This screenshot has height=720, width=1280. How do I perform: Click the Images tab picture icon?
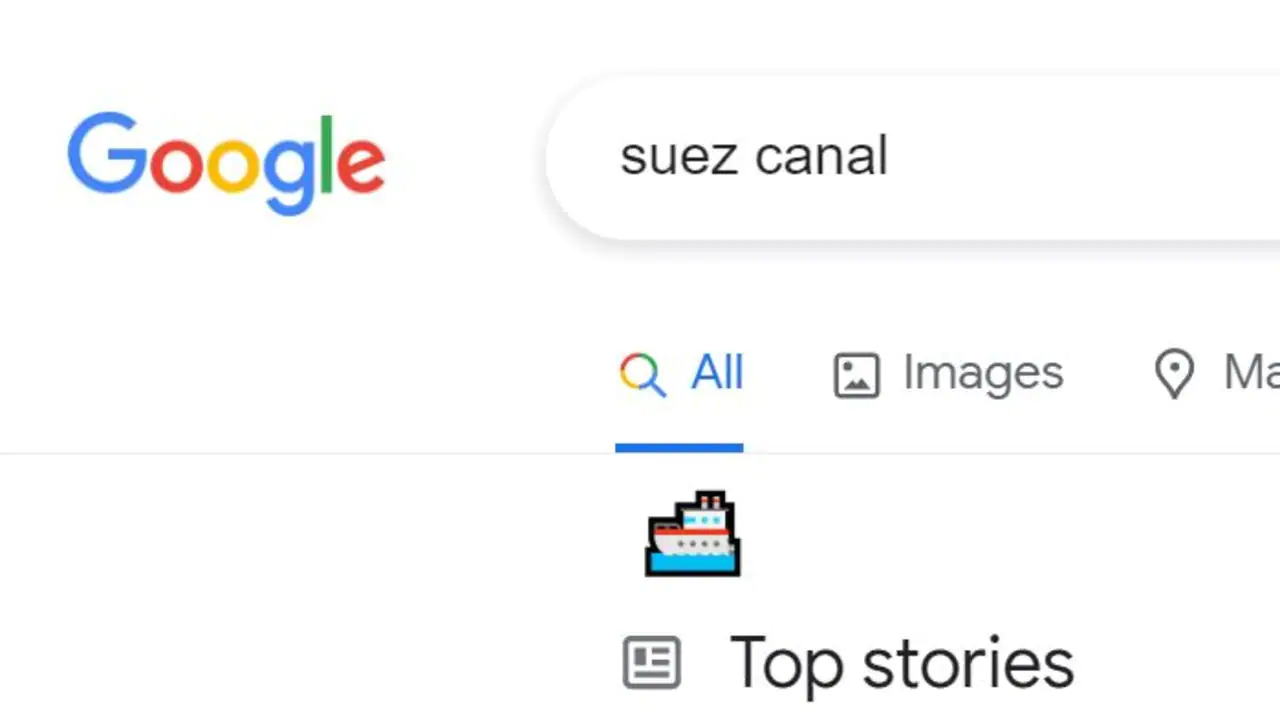856,373
